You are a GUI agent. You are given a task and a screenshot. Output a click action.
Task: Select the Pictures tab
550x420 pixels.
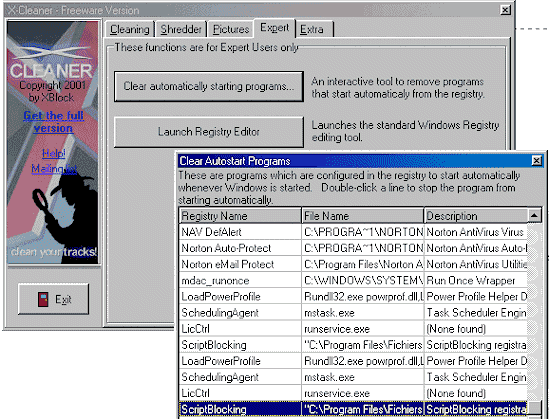tap(231, 29)
